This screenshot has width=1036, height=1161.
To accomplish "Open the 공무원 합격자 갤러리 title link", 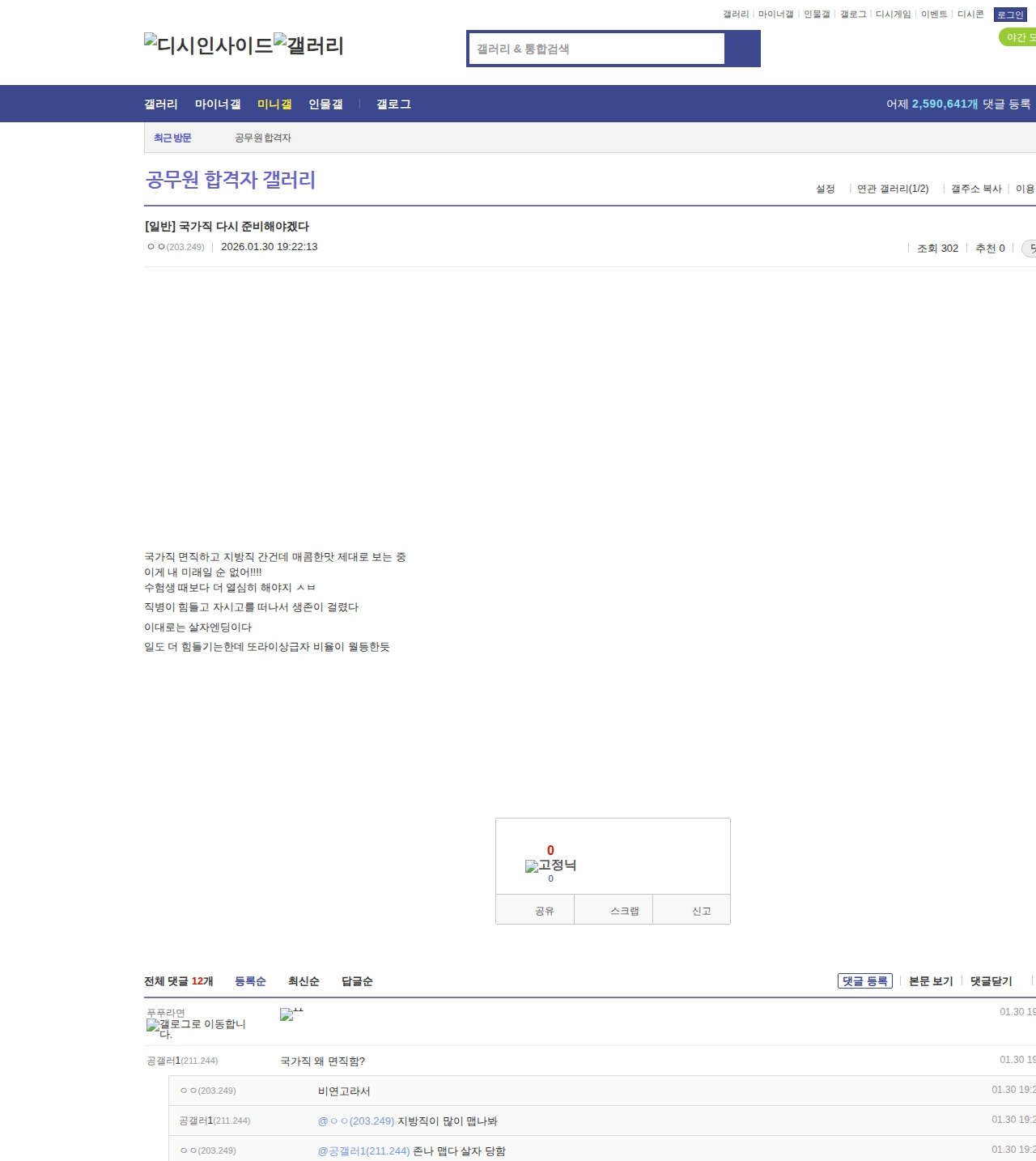I will [230, 180].
